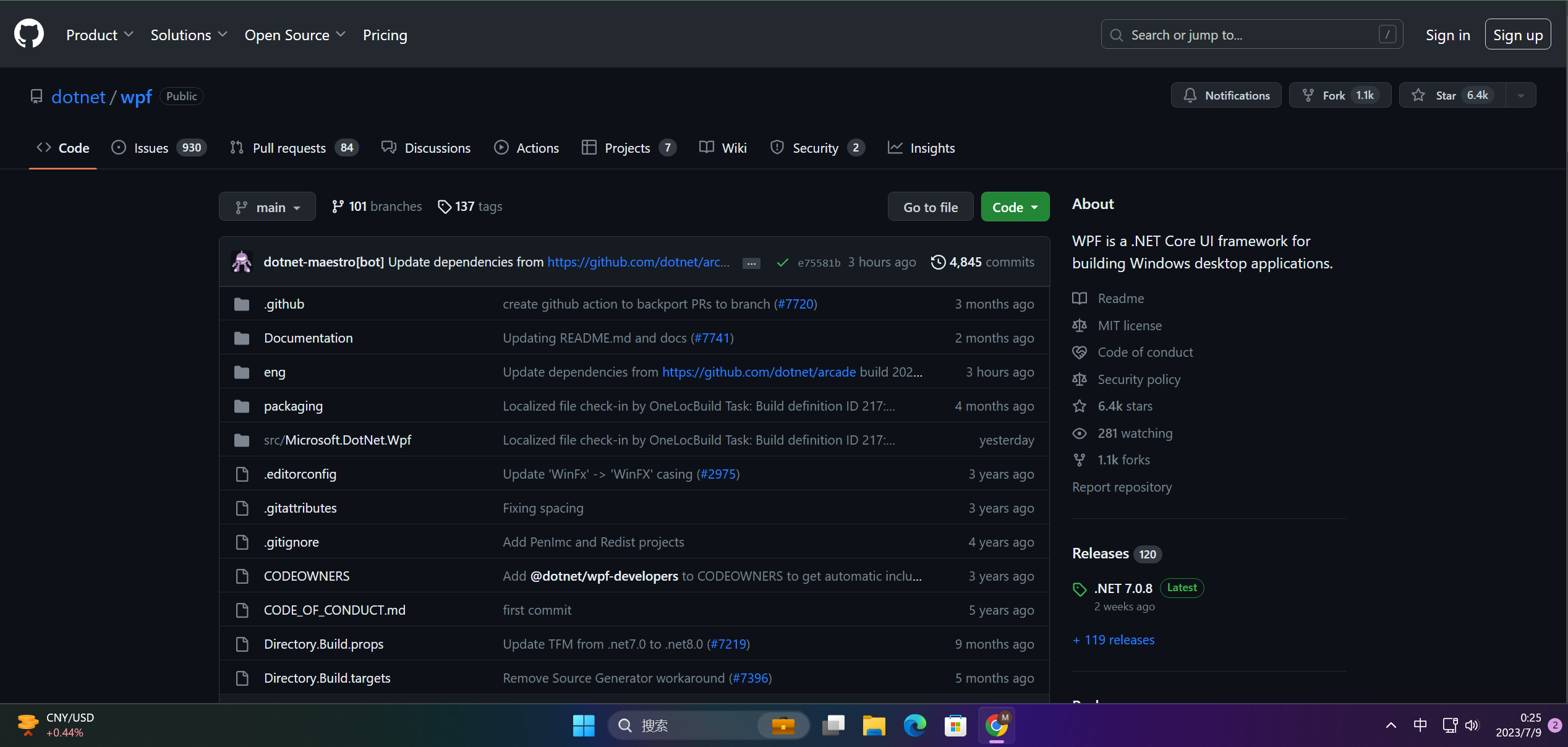Expand the green Code dropdown
Screen dimensions: 1568x747
[x=1015, y=207]
